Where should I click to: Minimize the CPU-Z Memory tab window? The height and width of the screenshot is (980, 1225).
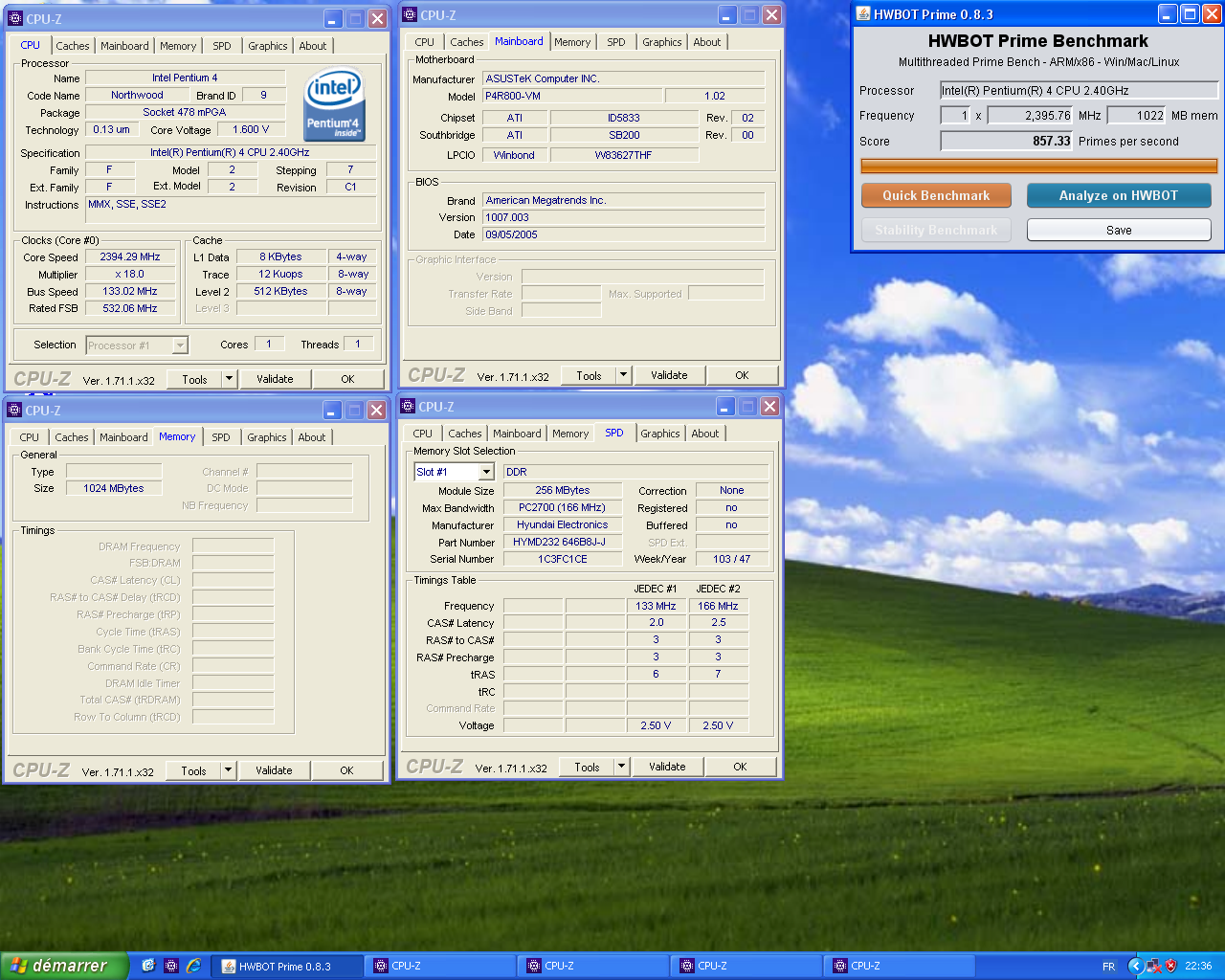tap(332, 410)
